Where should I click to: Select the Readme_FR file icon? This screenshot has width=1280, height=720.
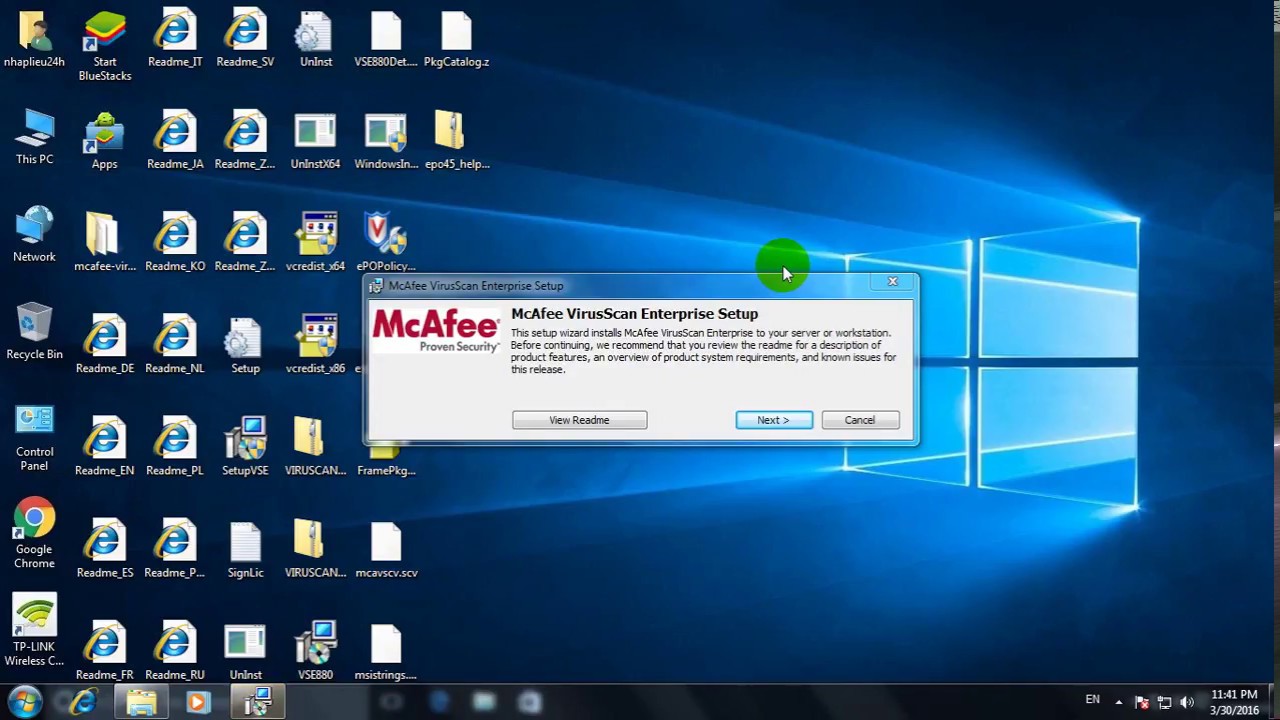tap(105, 644)
